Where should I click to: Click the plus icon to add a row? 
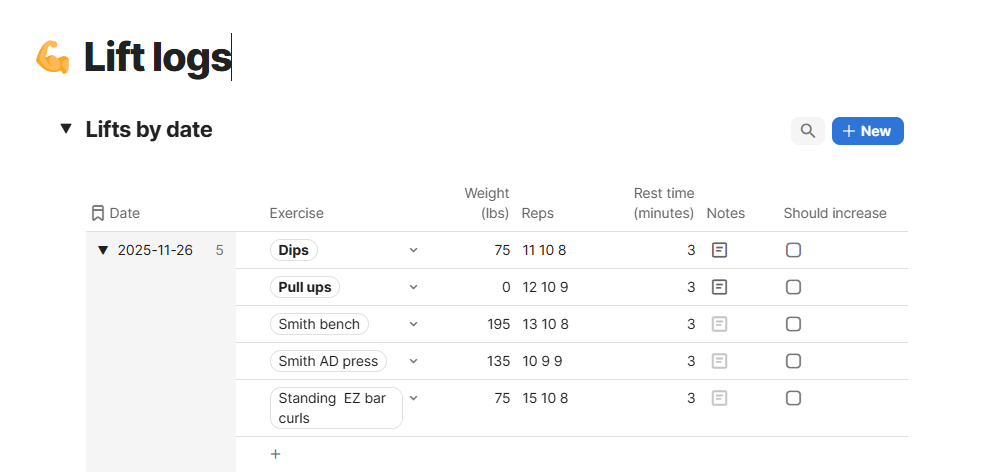[x=276, y=454]
